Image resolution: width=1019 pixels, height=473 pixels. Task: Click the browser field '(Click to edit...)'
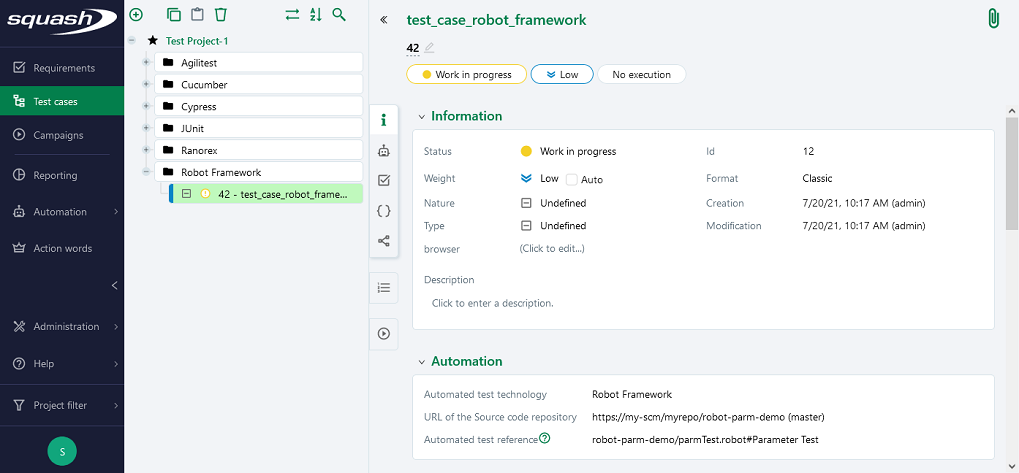[552, 249]
